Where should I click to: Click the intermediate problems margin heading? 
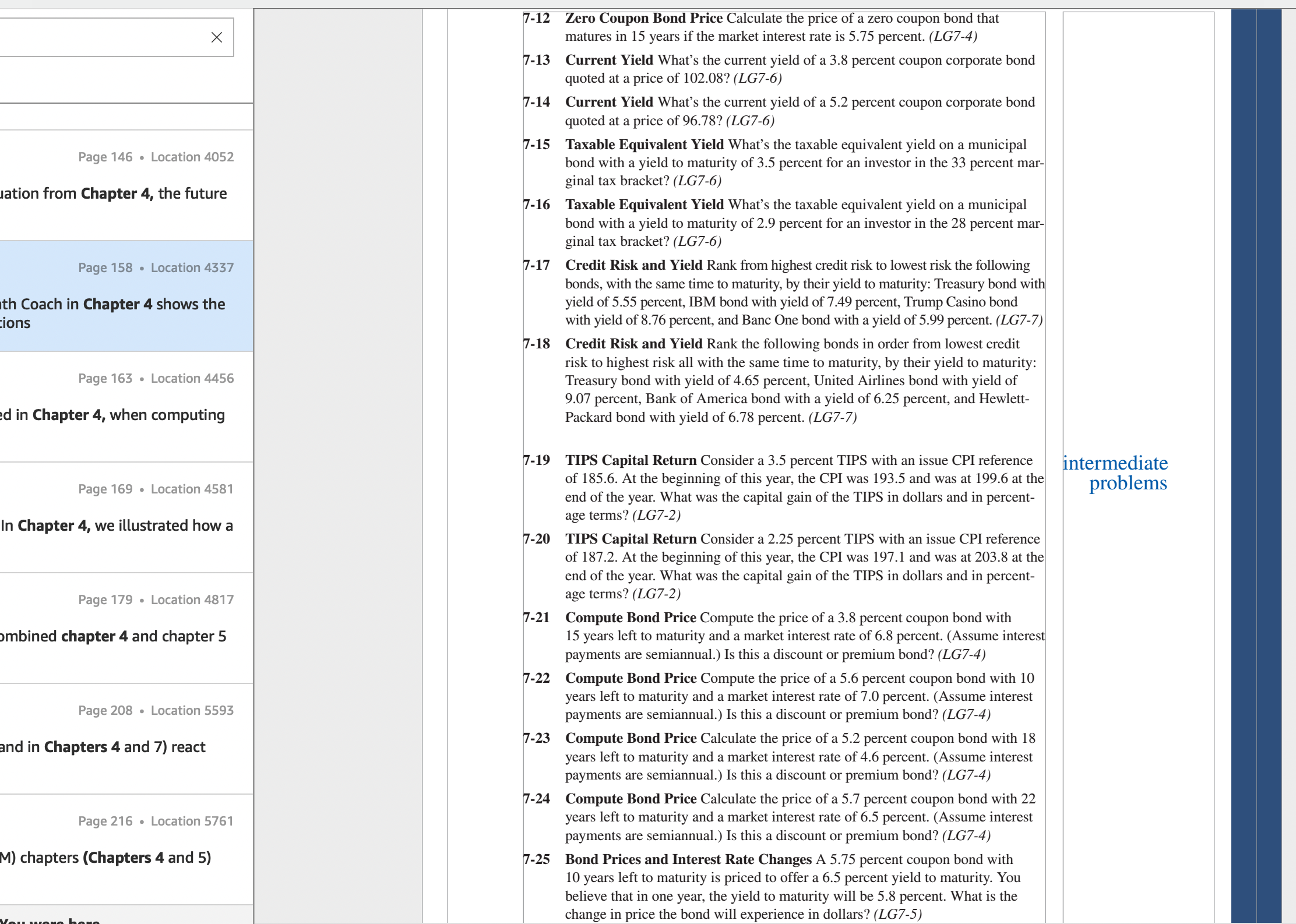click(x=1115, y=473)
